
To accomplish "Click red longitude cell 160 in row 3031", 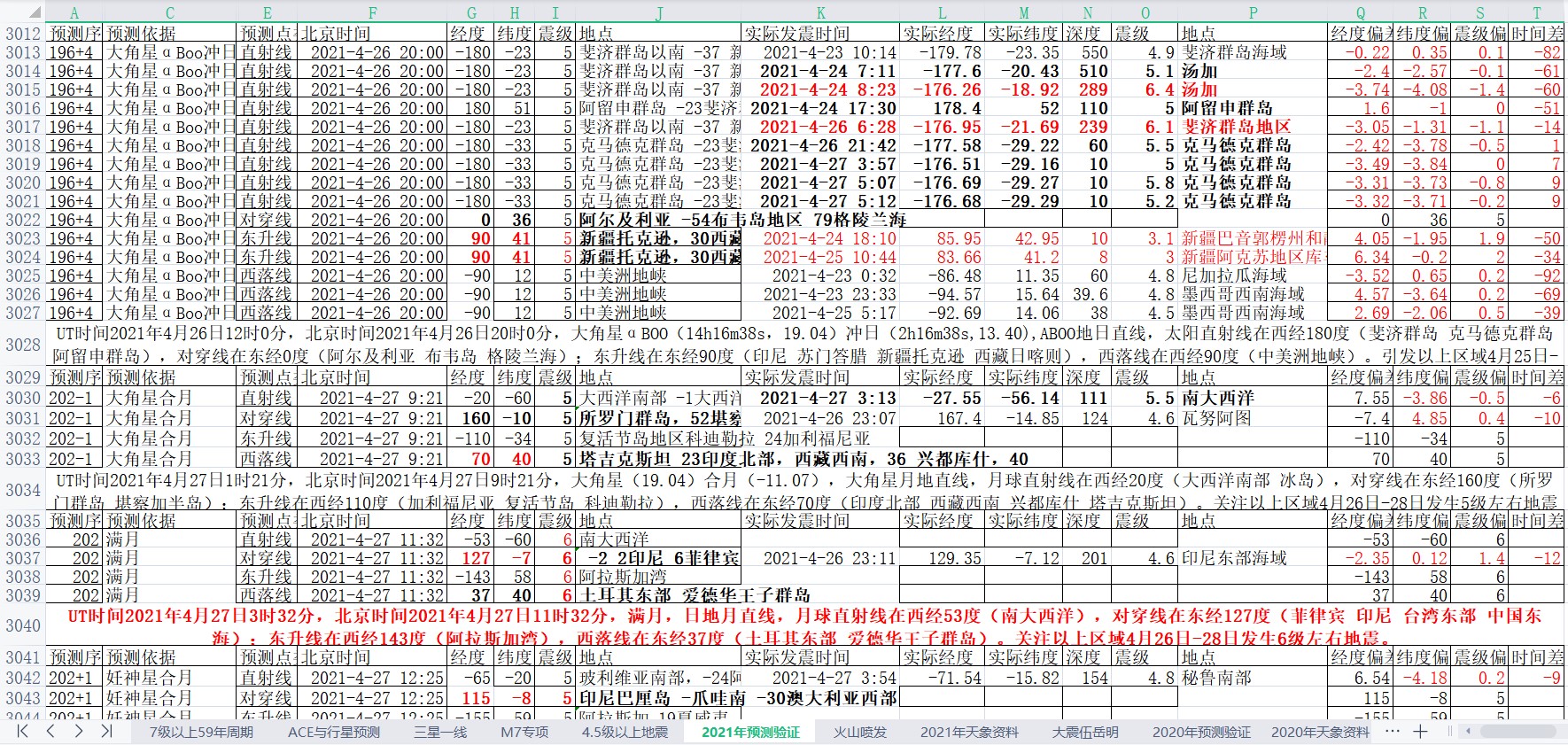I will pos(470,418).
